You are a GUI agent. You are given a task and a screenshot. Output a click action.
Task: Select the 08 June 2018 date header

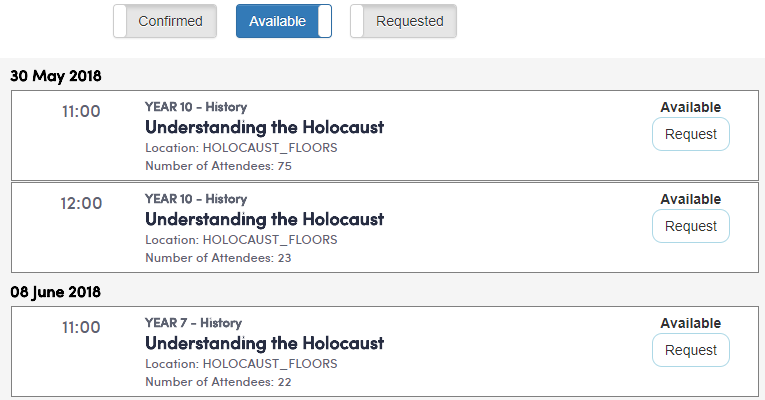[x=57, y=291]
